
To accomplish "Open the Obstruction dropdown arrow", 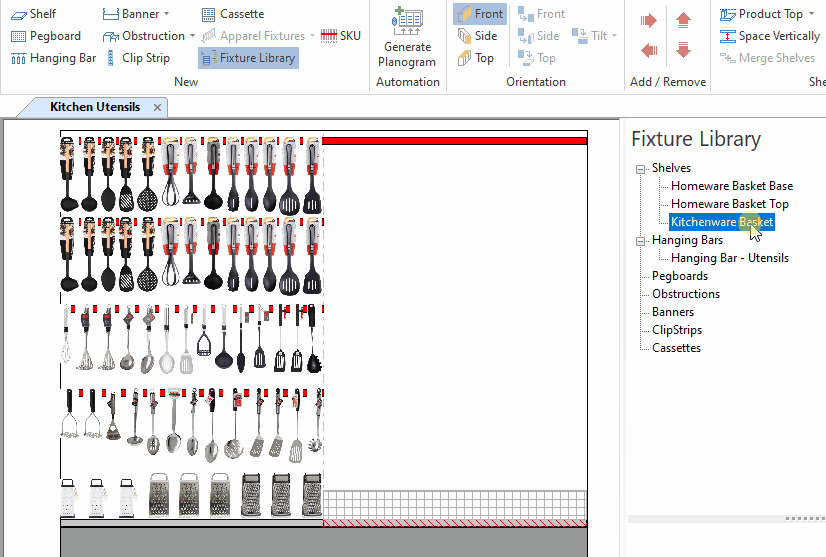I will 192,36.
